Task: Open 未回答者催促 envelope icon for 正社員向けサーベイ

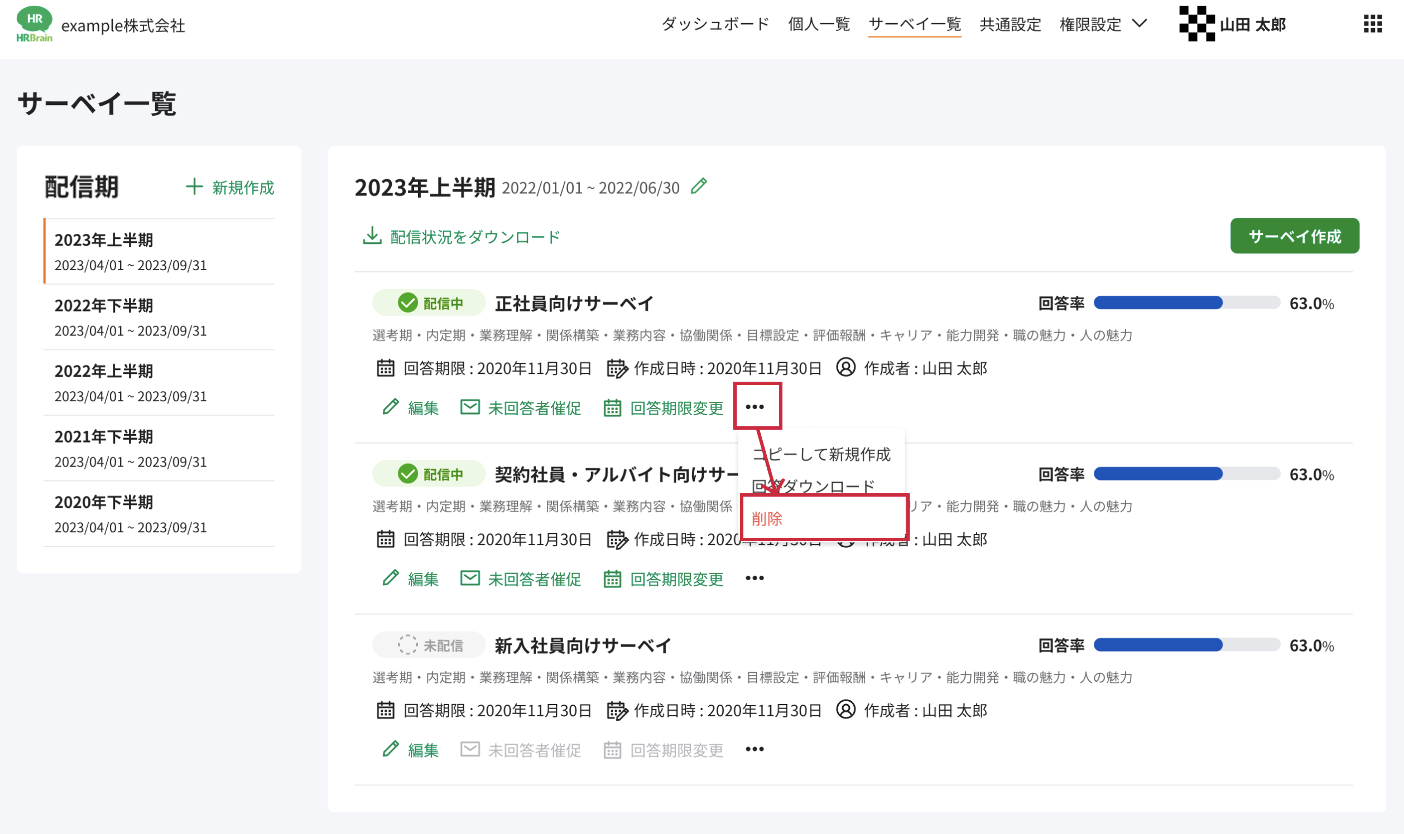Action: point(470,407)
